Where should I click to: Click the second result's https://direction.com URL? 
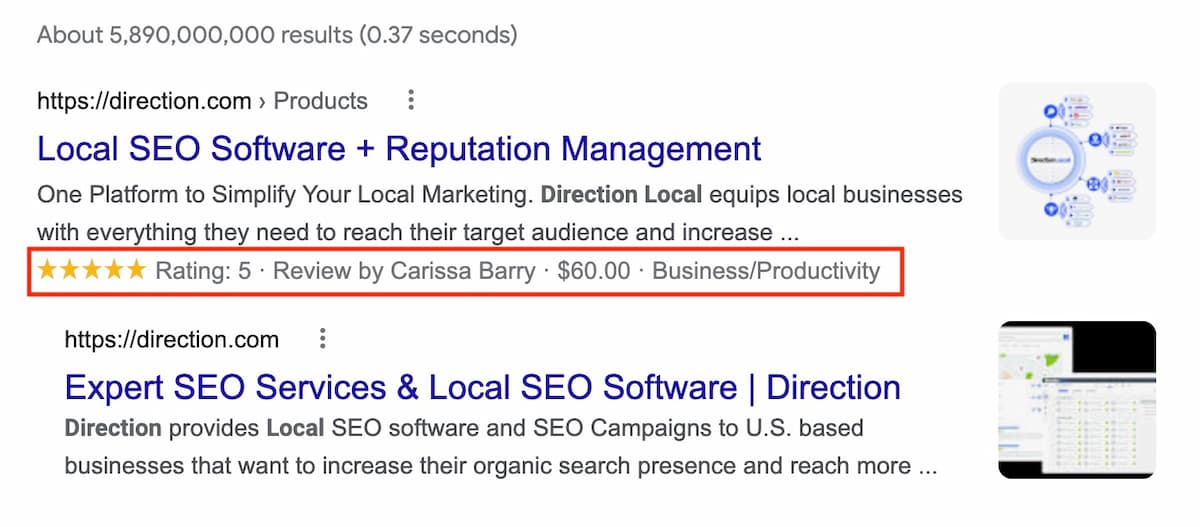171,340
